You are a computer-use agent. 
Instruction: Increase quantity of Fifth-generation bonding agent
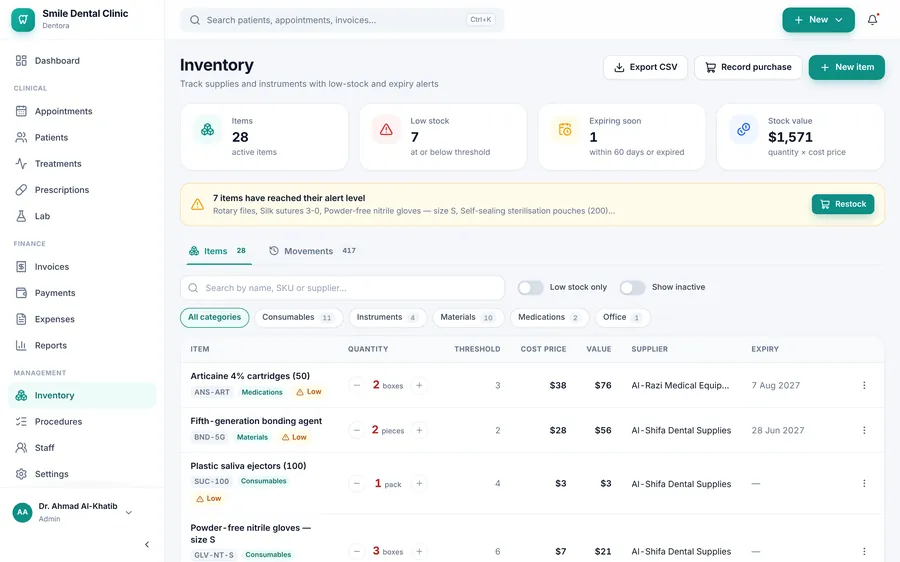tap(419, 430)
